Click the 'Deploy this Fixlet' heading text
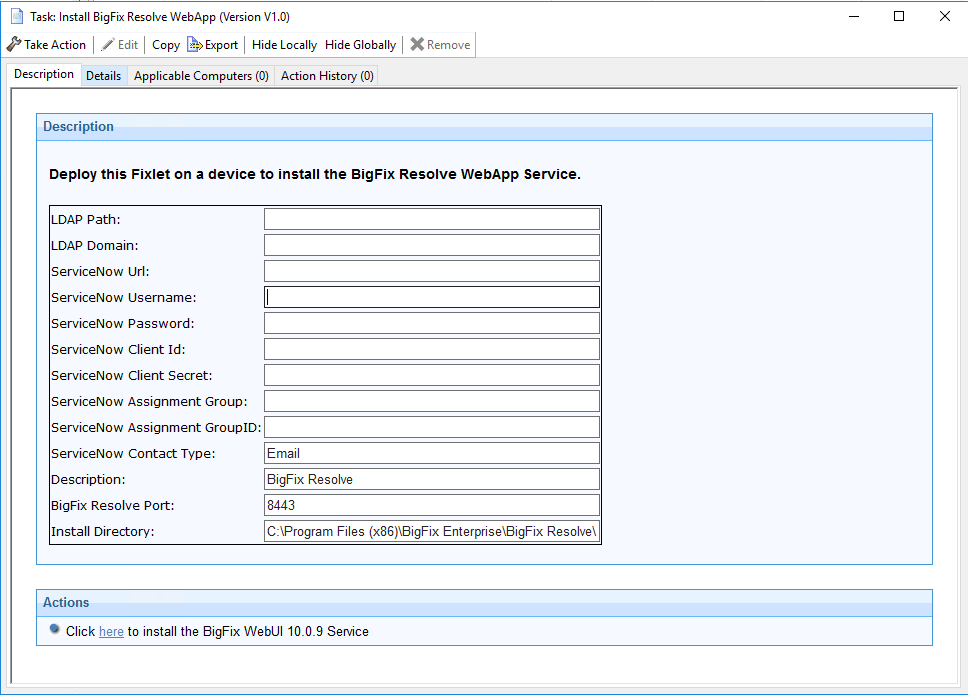 click(x=315, y=174)
